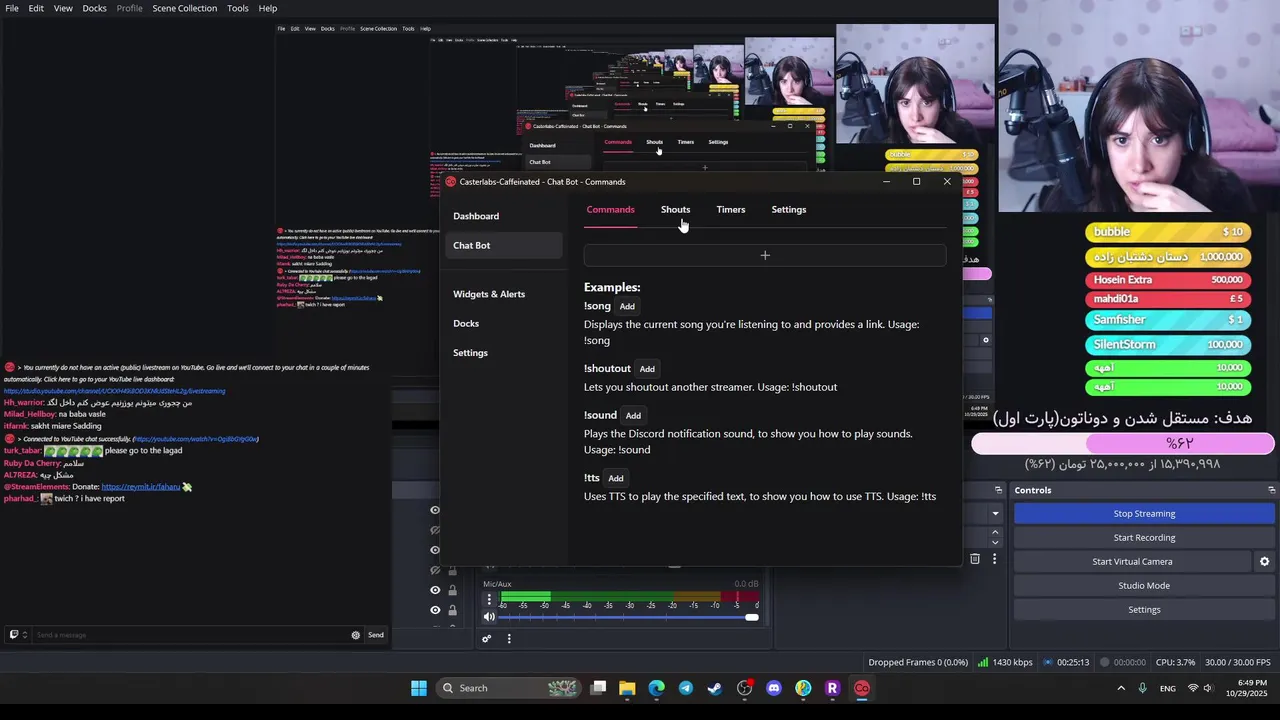Start the Virtual Camera
Screen dimensions: 1280x720
1132,562
